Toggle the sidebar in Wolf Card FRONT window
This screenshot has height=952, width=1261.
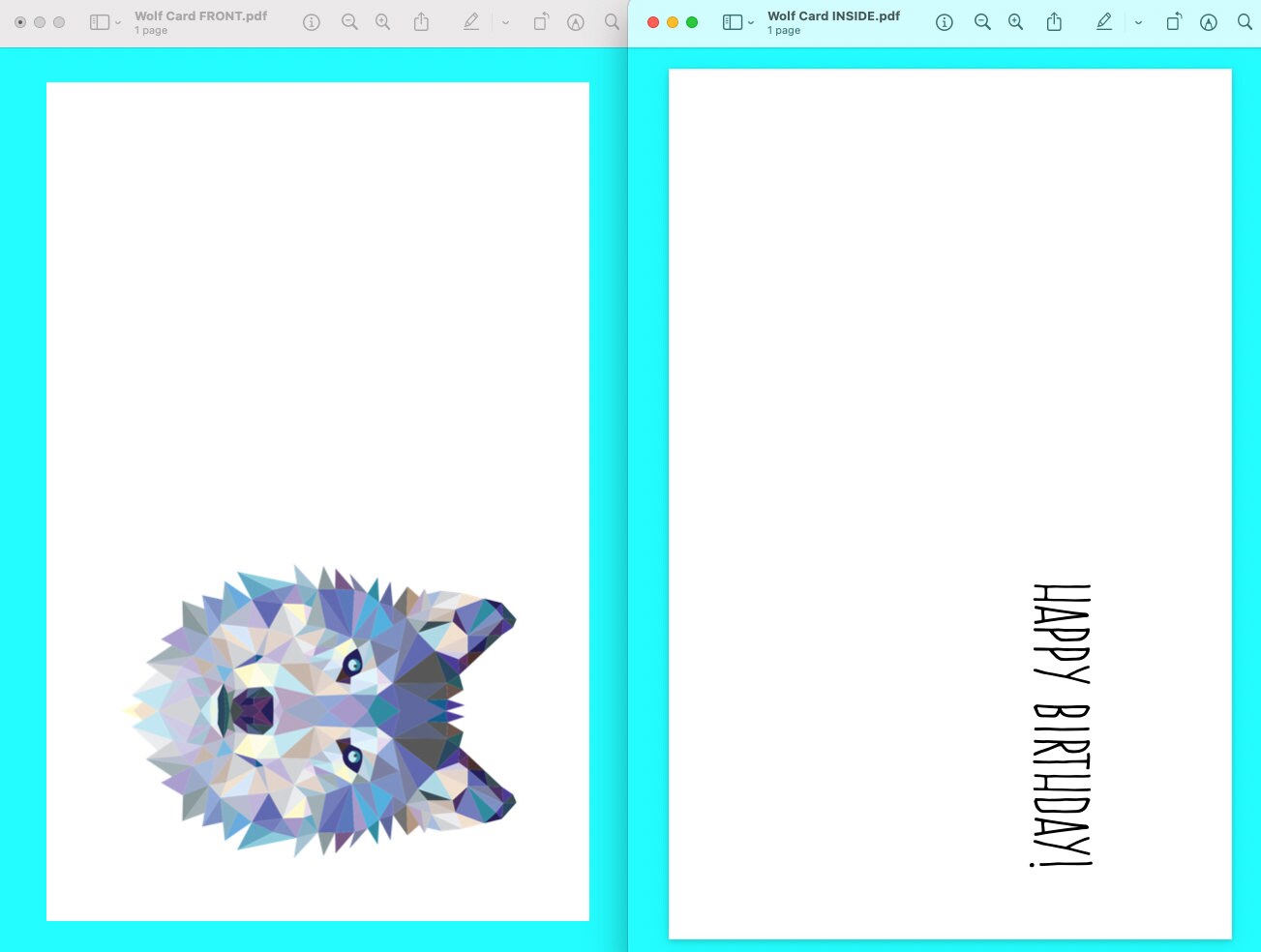point(100,21)
